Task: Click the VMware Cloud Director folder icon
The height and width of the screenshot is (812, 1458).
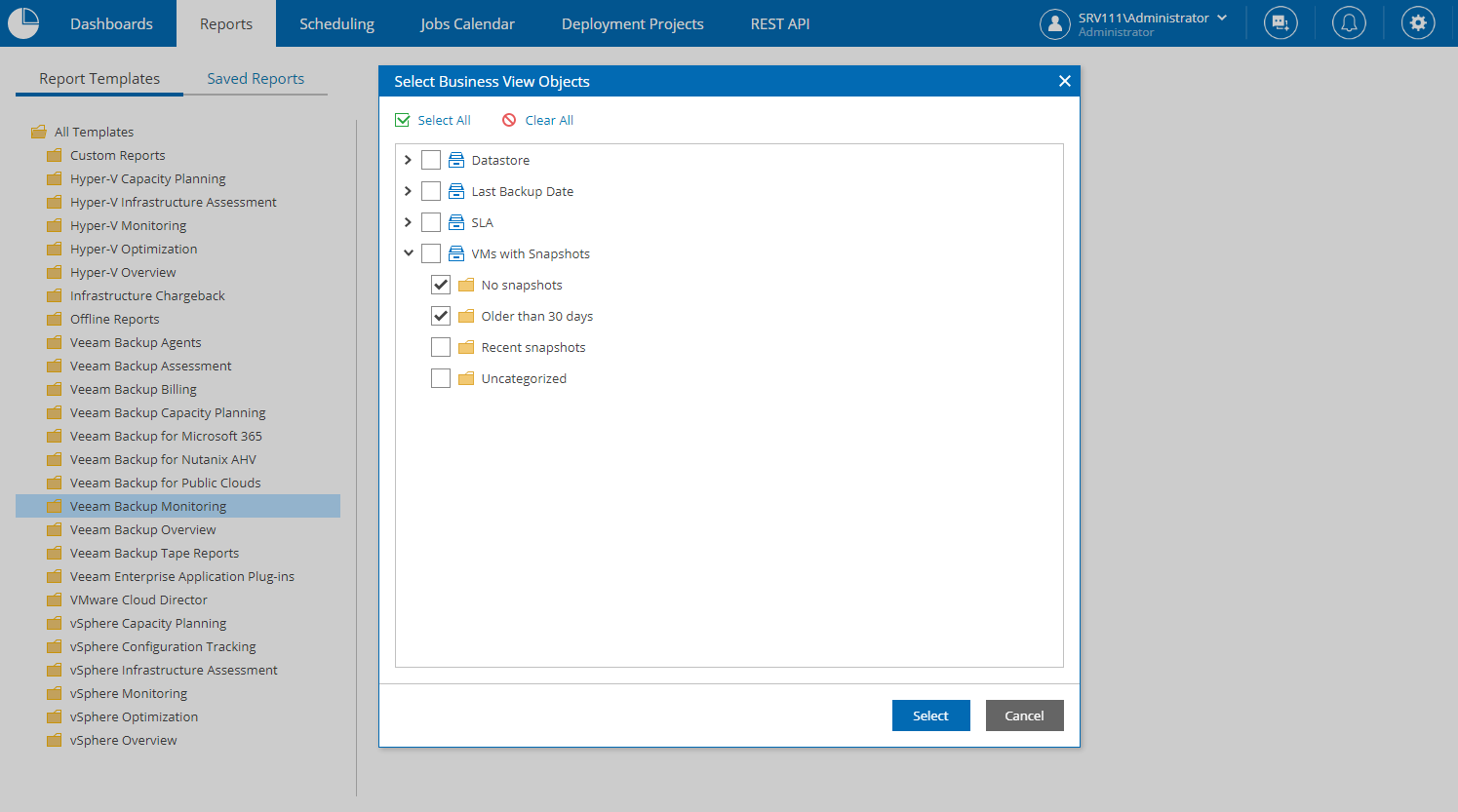Action: [x=55, y=599]
